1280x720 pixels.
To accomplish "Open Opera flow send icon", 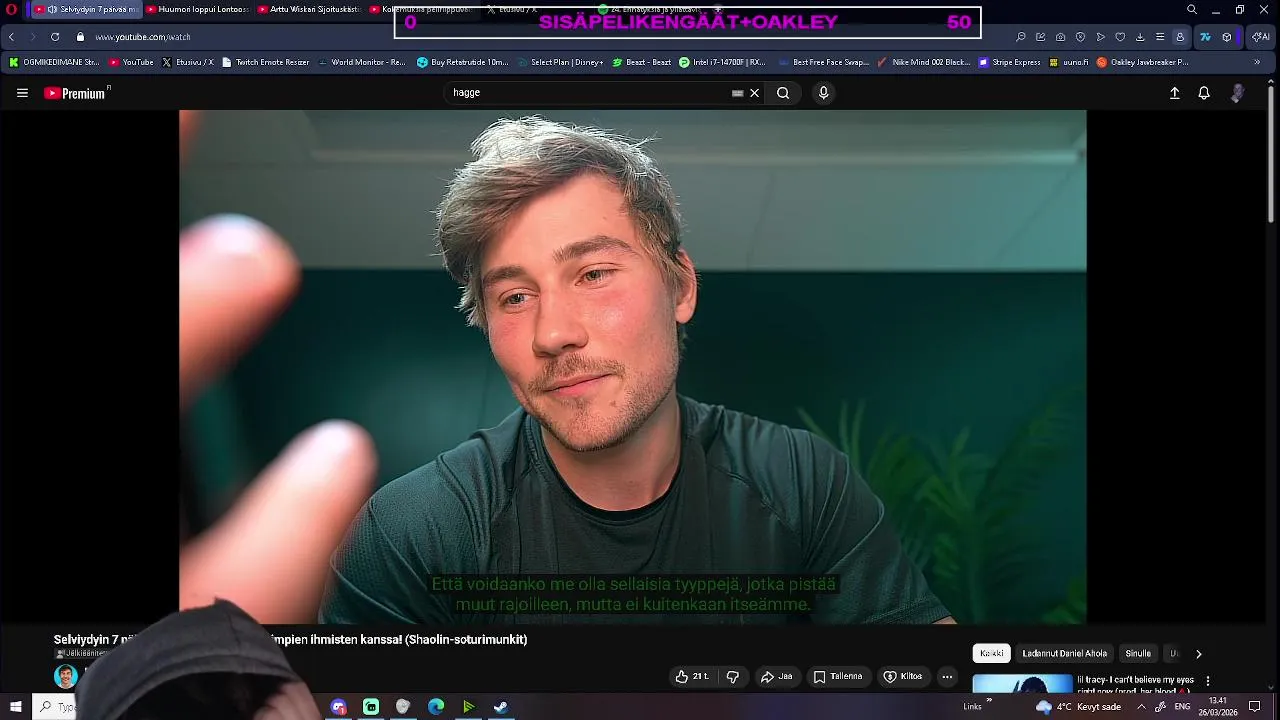I will click(x=1100, y=37).
